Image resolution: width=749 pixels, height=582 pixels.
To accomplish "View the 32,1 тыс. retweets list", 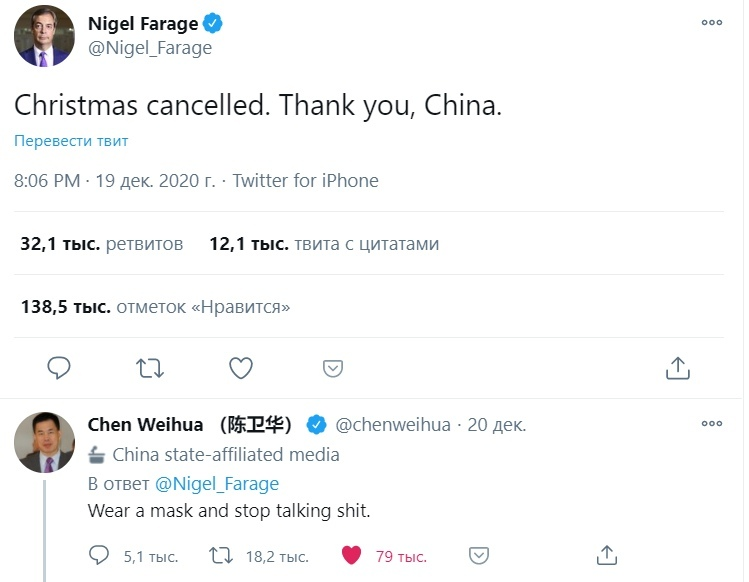I will (102, 243).
